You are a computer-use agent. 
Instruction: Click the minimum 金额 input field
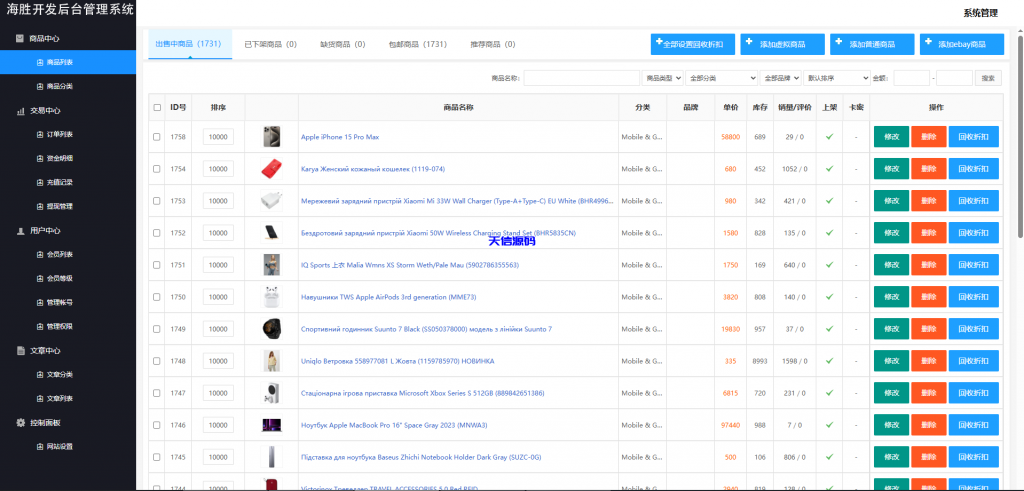[x=911, y=78]
